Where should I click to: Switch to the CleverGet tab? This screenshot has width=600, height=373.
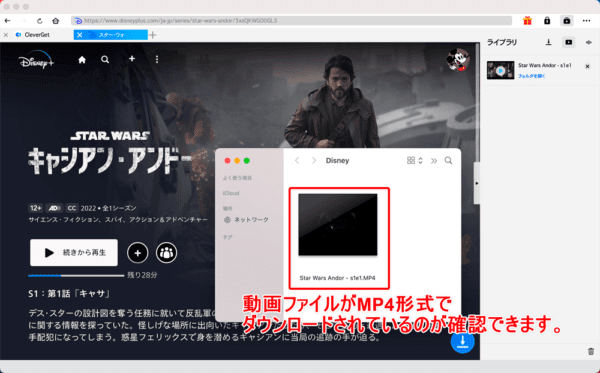pos(37,35)
